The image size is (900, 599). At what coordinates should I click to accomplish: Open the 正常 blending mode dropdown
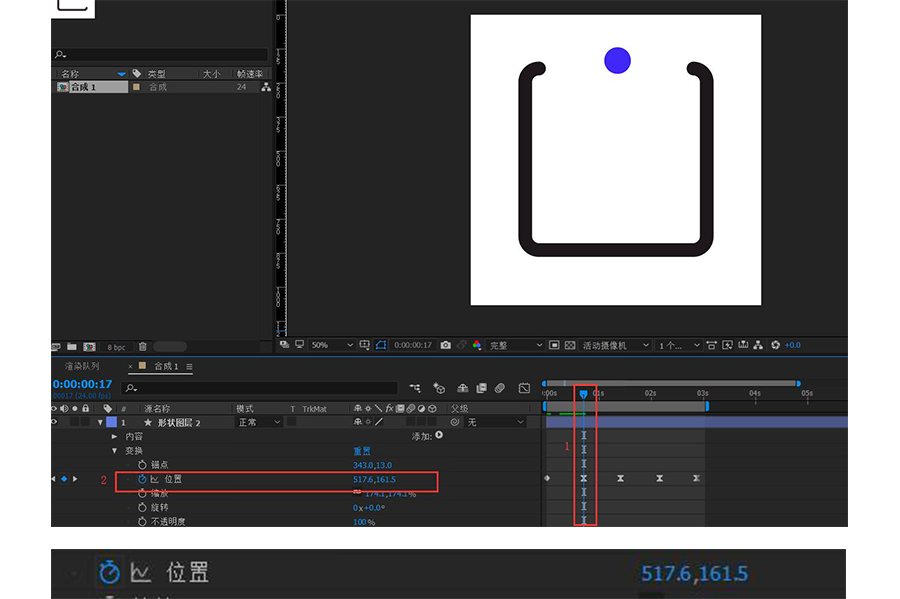[x=257, y=423]
